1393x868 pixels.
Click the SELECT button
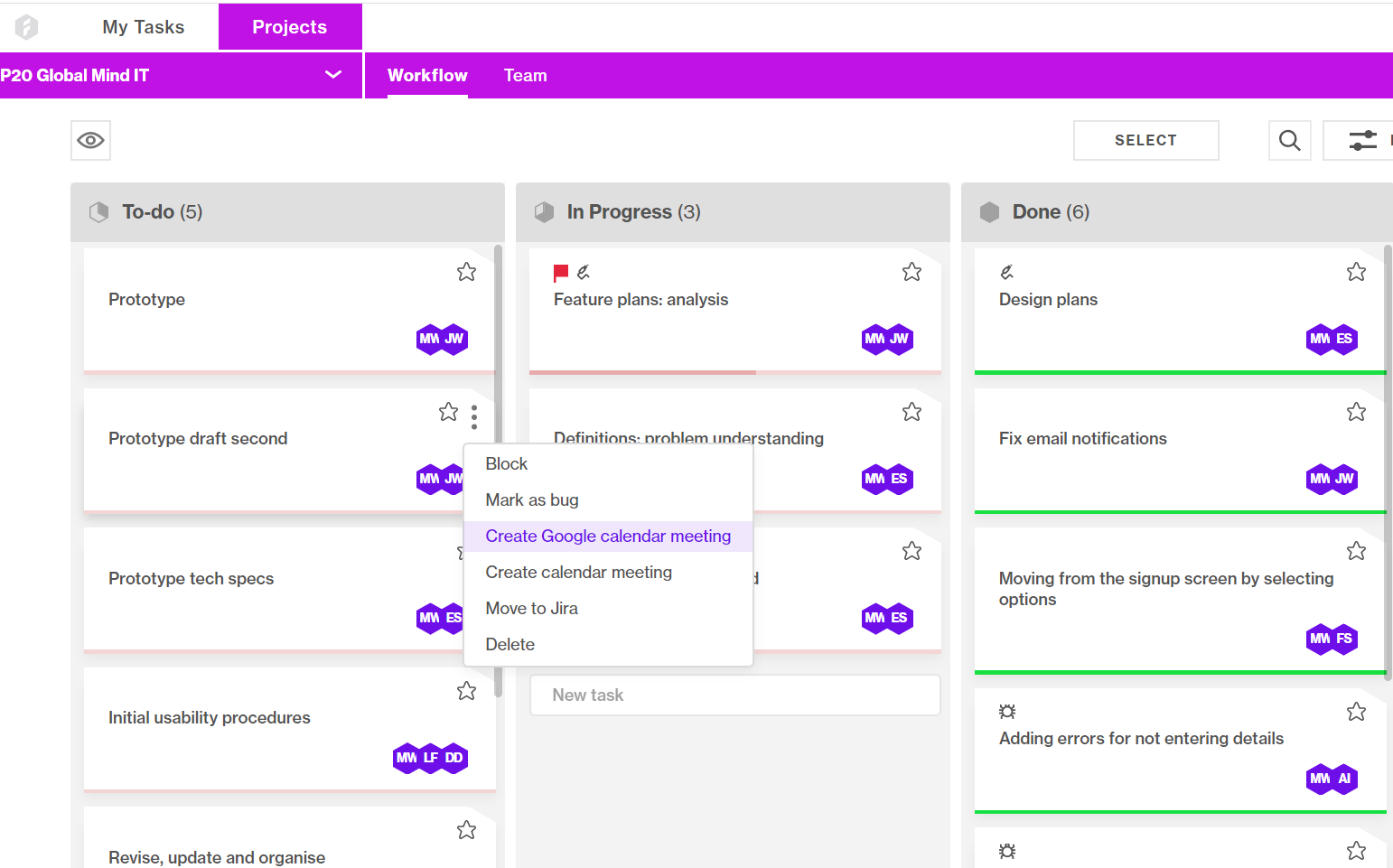(1145, 140)
